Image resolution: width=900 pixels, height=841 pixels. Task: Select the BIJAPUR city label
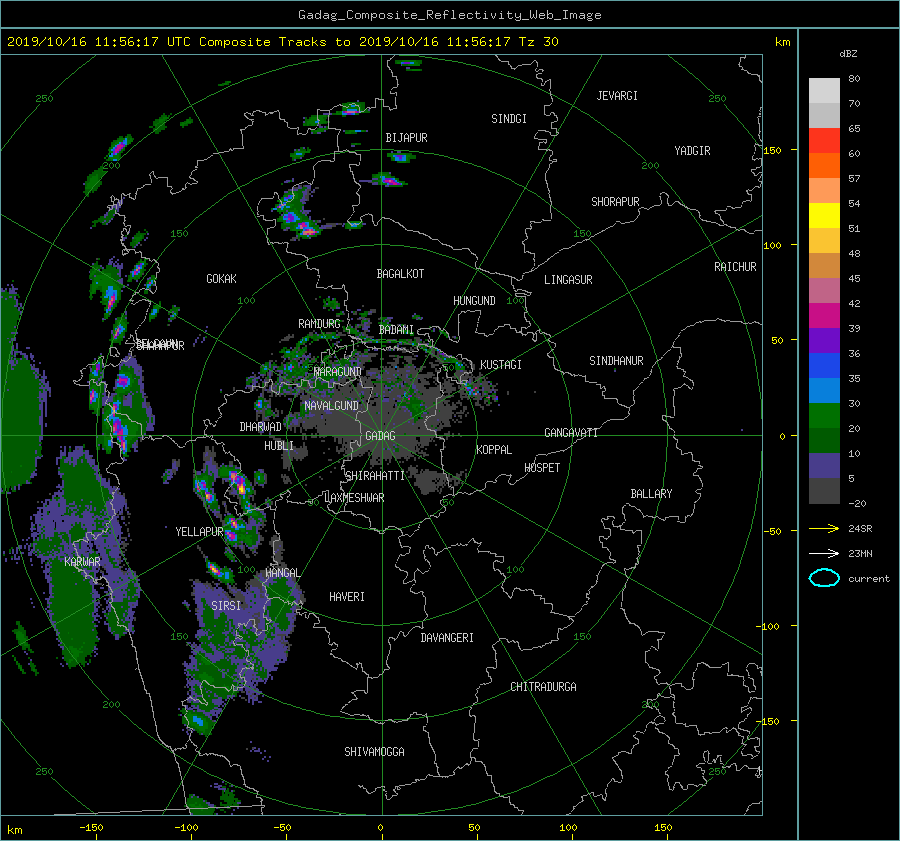(406, 138)
